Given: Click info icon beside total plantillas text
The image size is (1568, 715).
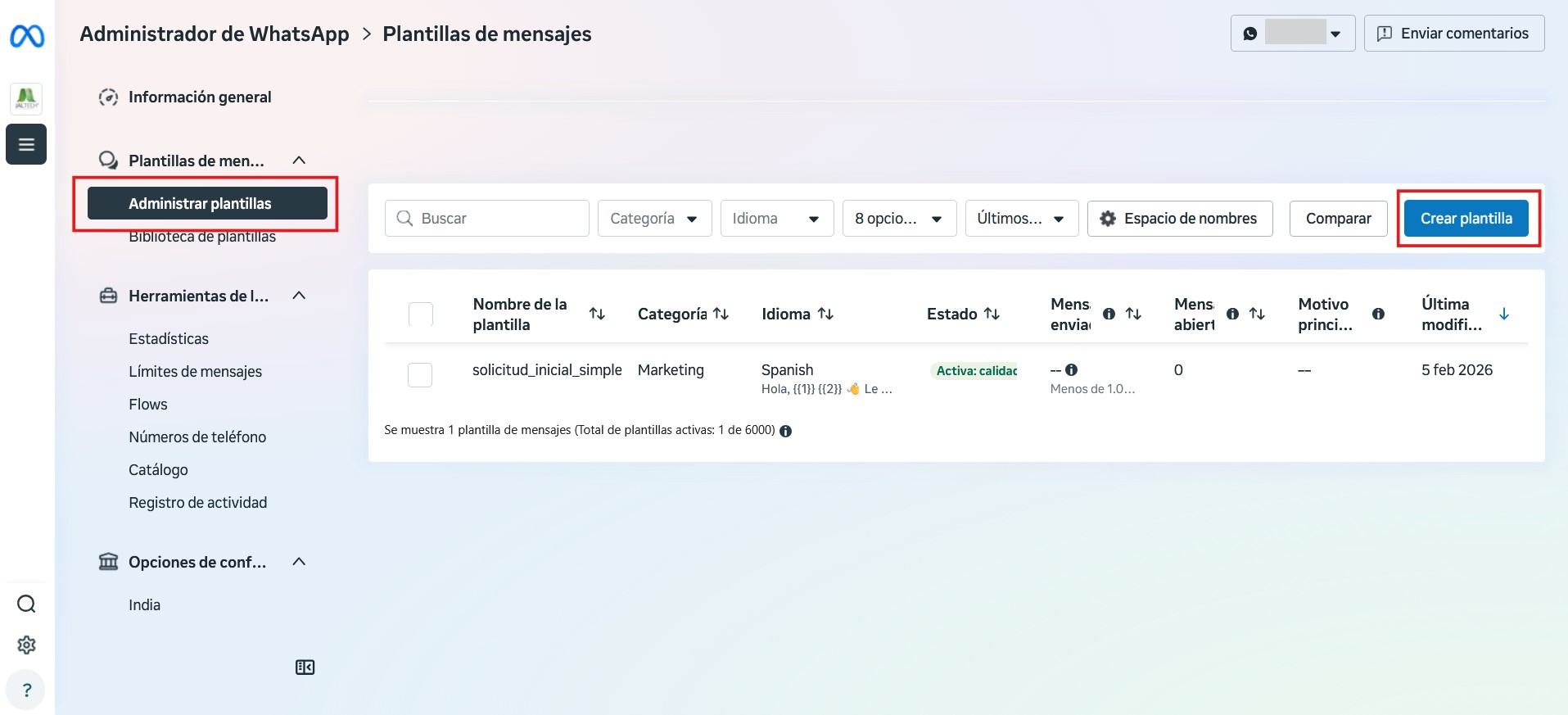Looking at the screenshot, I should pos(785,431).
